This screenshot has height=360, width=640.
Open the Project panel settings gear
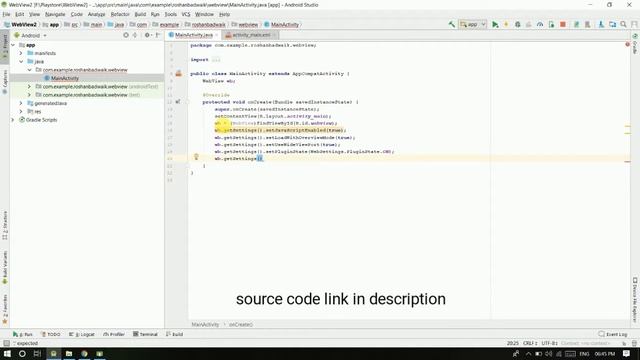coord(147,36)
